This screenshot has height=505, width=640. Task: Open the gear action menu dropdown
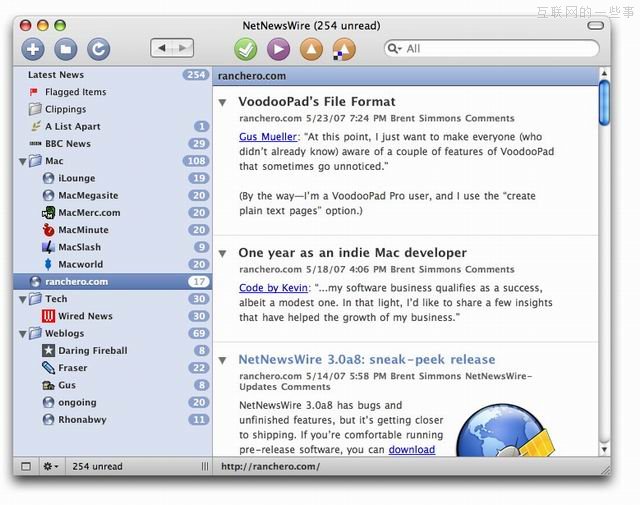51,466
